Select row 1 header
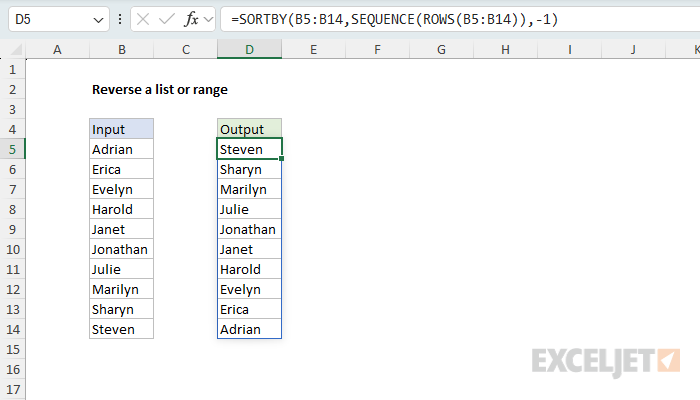 12,69
